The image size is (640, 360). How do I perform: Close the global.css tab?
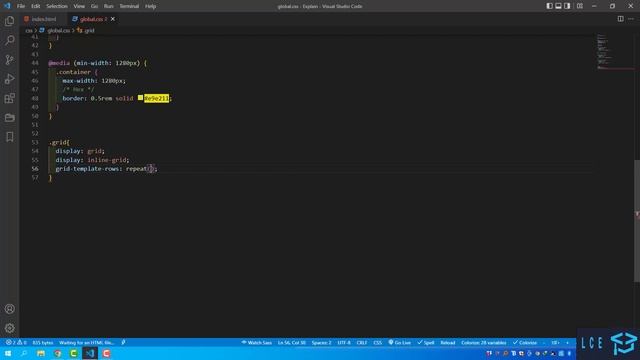click(113, 19)
